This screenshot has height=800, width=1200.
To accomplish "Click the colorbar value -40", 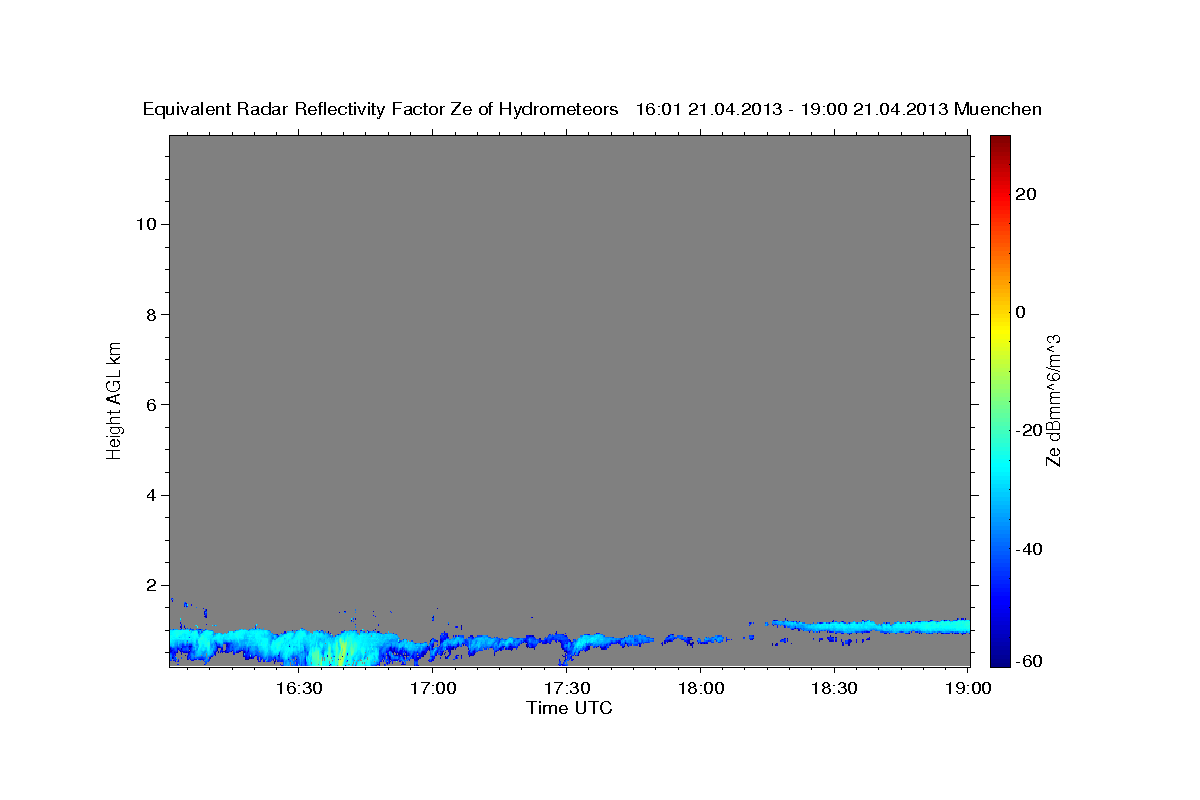I will coord(1029,549).
